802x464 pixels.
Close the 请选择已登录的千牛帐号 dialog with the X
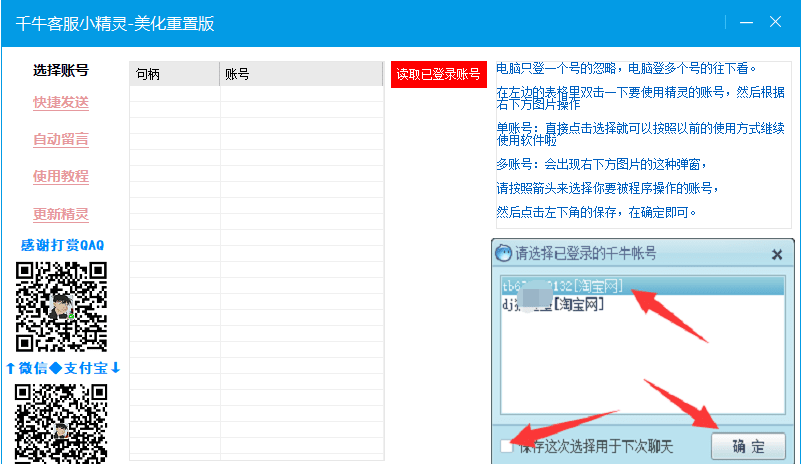776,255
